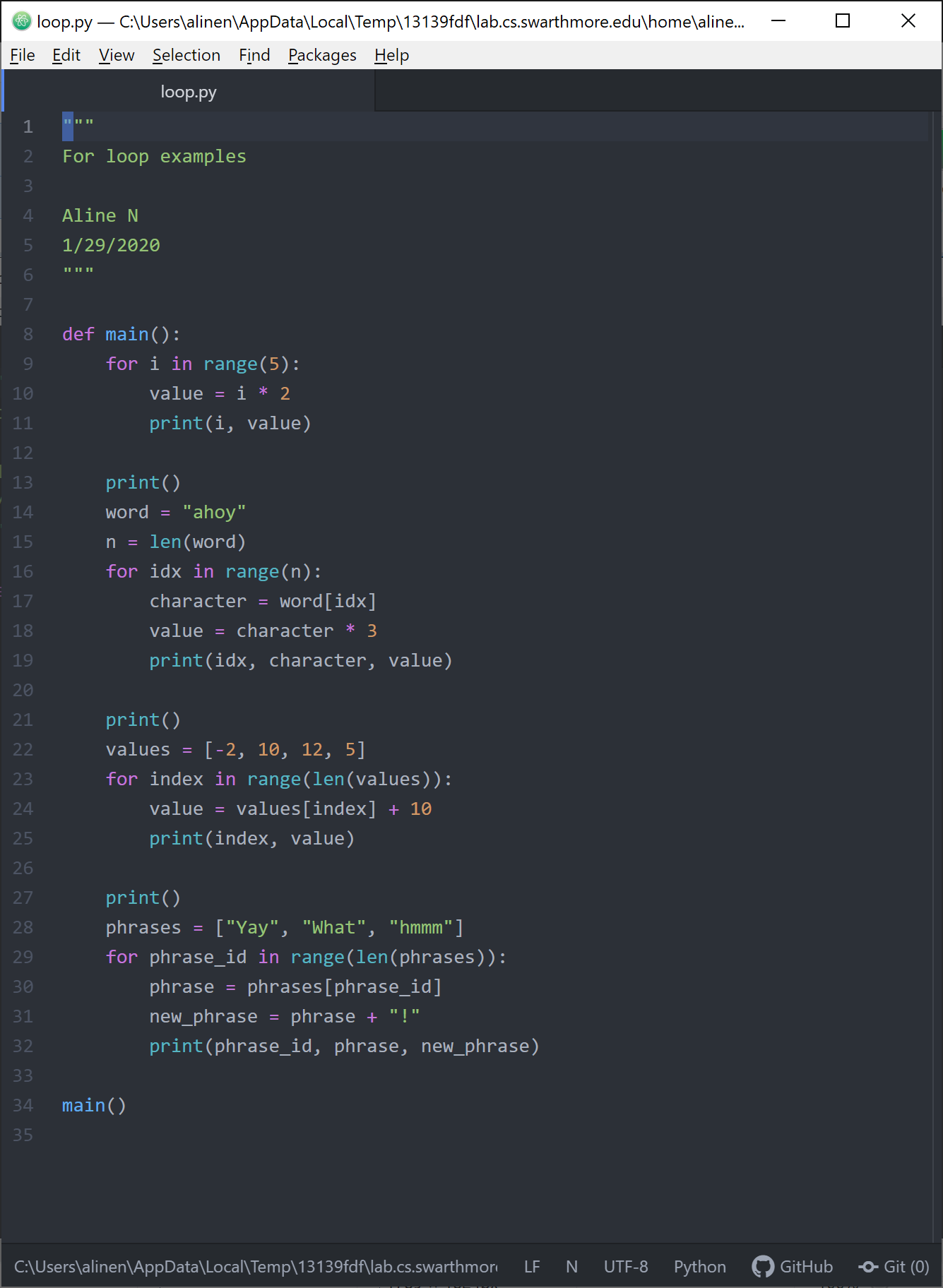Click 'value = character * 3' line
Viewport: 943px width, 1288px height.
coord(263,631)
